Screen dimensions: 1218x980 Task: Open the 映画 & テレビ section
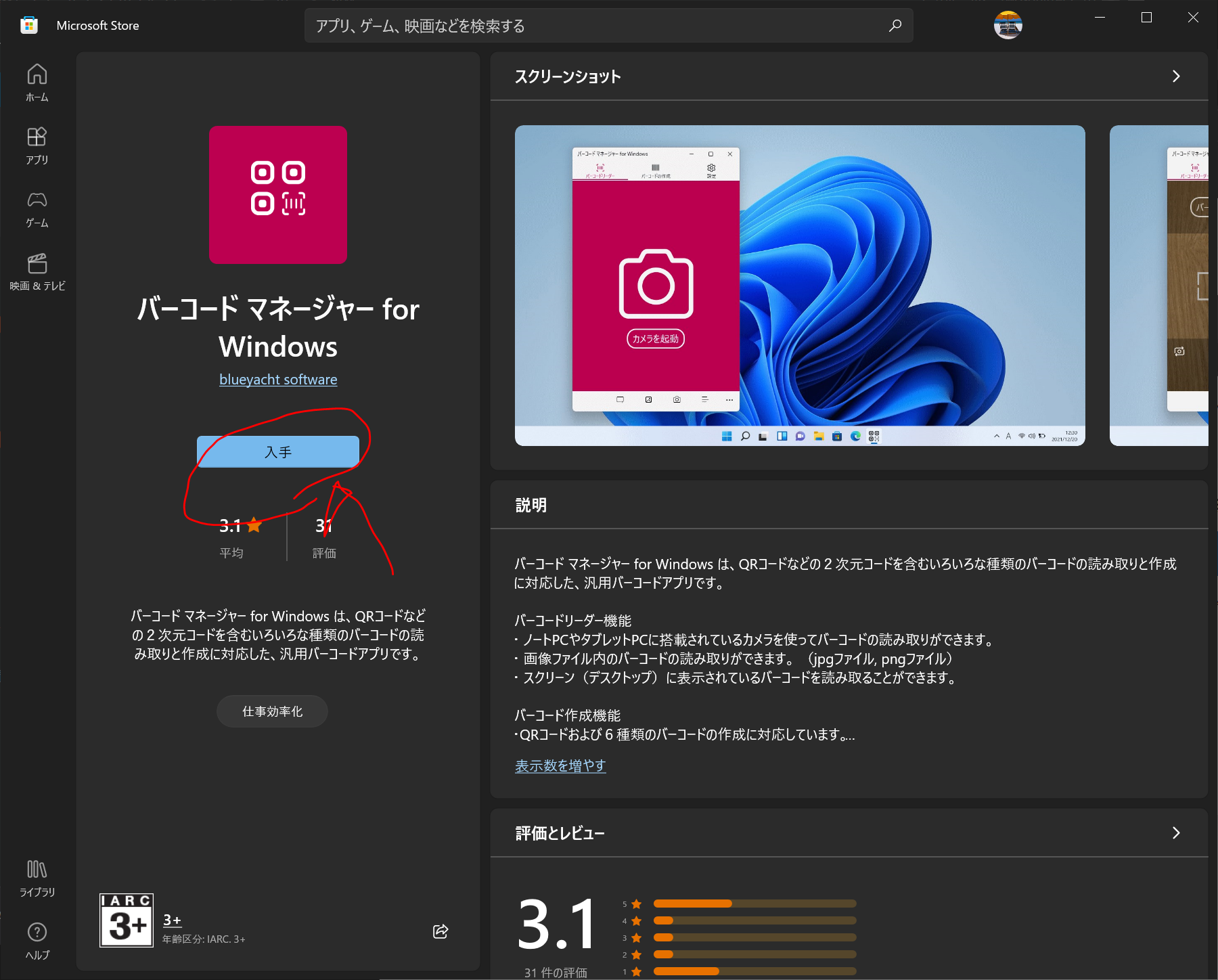pos(37,271)
